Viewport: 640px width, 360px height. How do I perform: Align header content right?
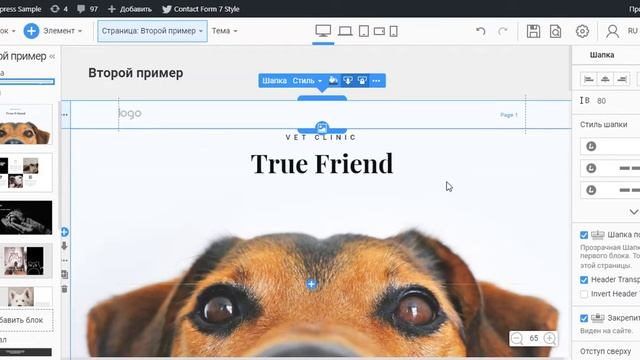point(622,79)
